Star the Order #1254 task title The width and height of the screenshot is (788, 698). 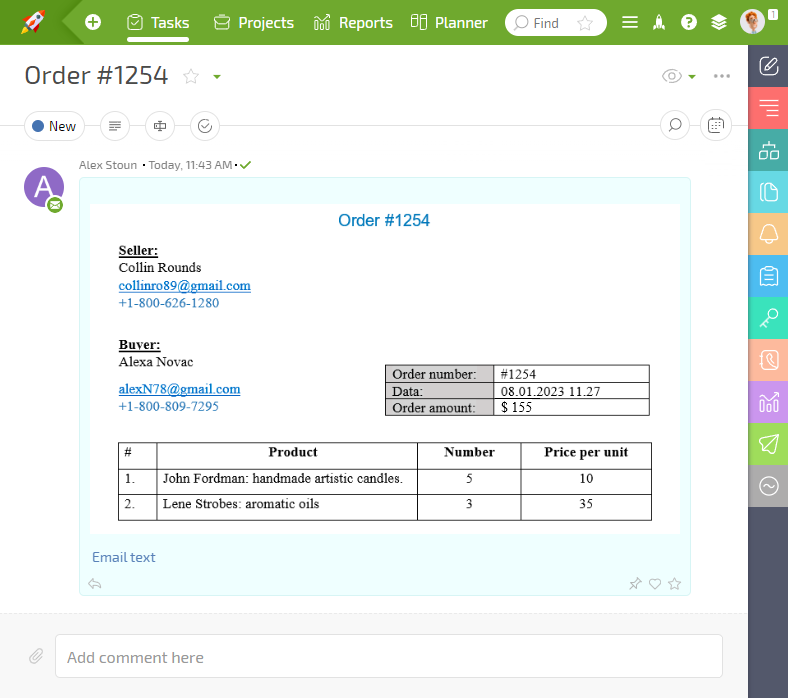(x=191, y=76)
